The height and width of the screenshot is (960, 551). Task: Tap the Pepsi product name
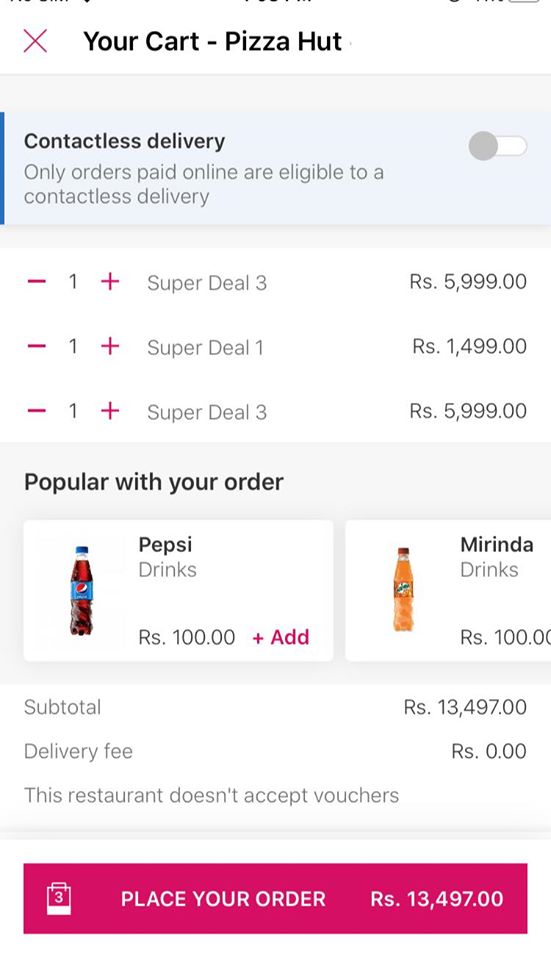(x=165, y=544)
